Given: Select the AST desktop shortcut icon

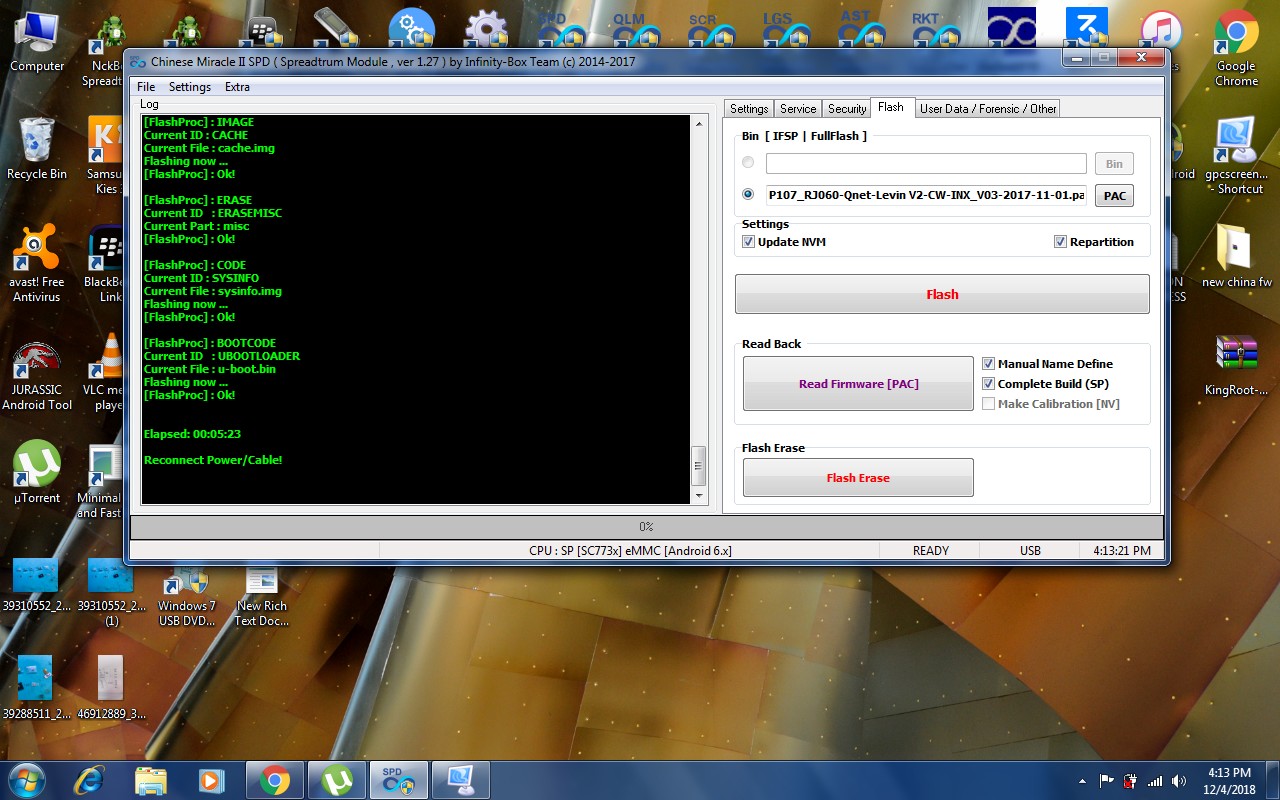Looking at the screenshot, I should (860, 28).
